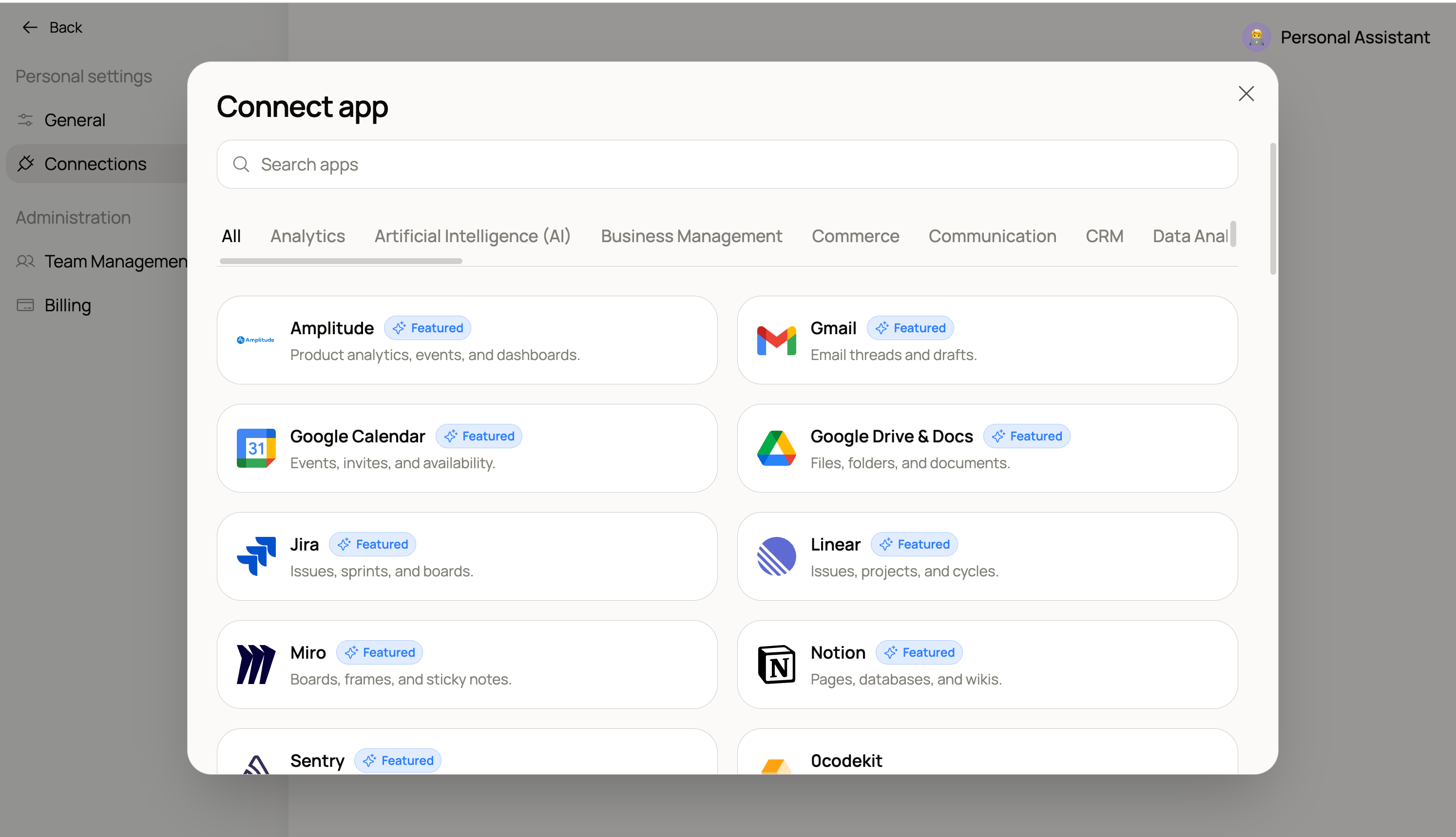The height and width of the screenshot is (837, 1456).
Task: Click the Personal Assistant name label
Action: [x=1355, y=38]
